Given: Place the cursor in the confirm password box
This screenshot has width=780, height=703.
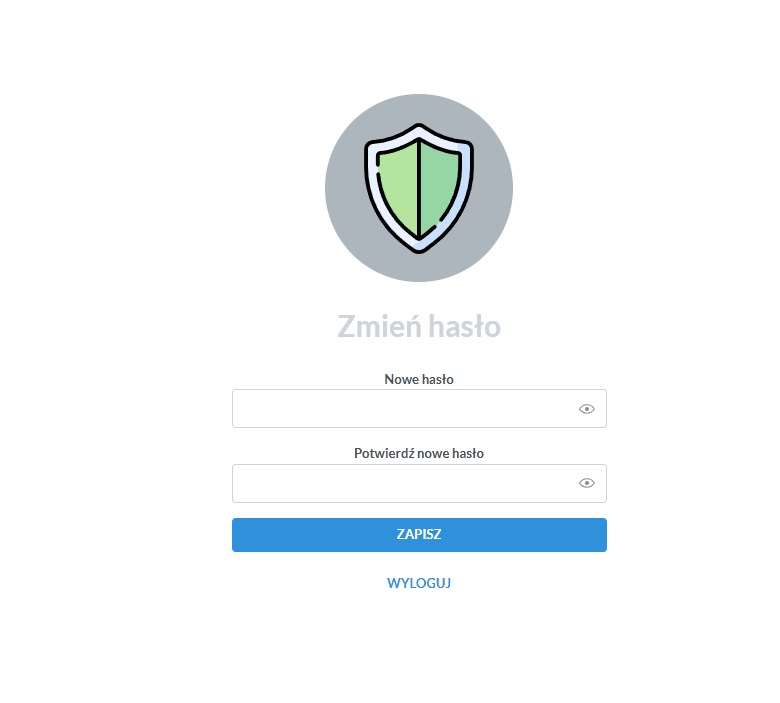Looking at the screenshot, I should [x=419, y=484].
